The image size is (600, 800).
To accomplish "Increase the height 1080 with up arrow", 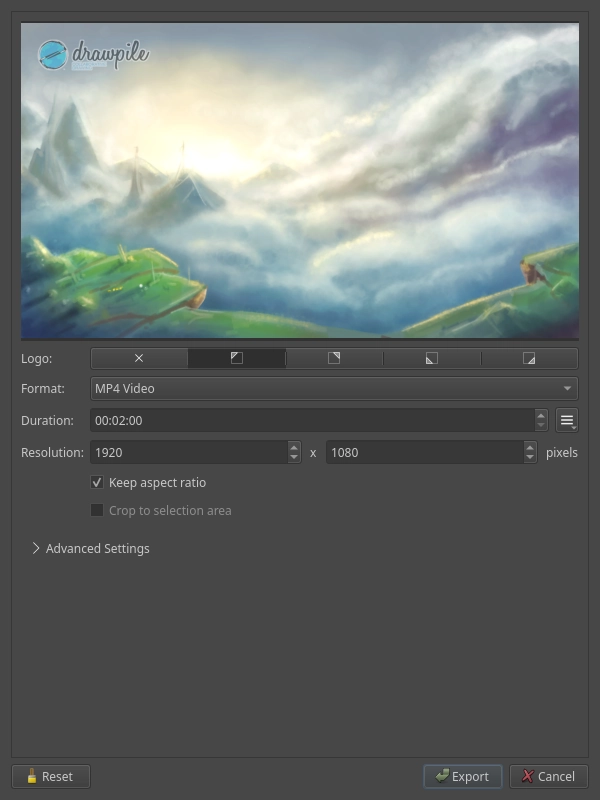I will [x=530, y=447].
